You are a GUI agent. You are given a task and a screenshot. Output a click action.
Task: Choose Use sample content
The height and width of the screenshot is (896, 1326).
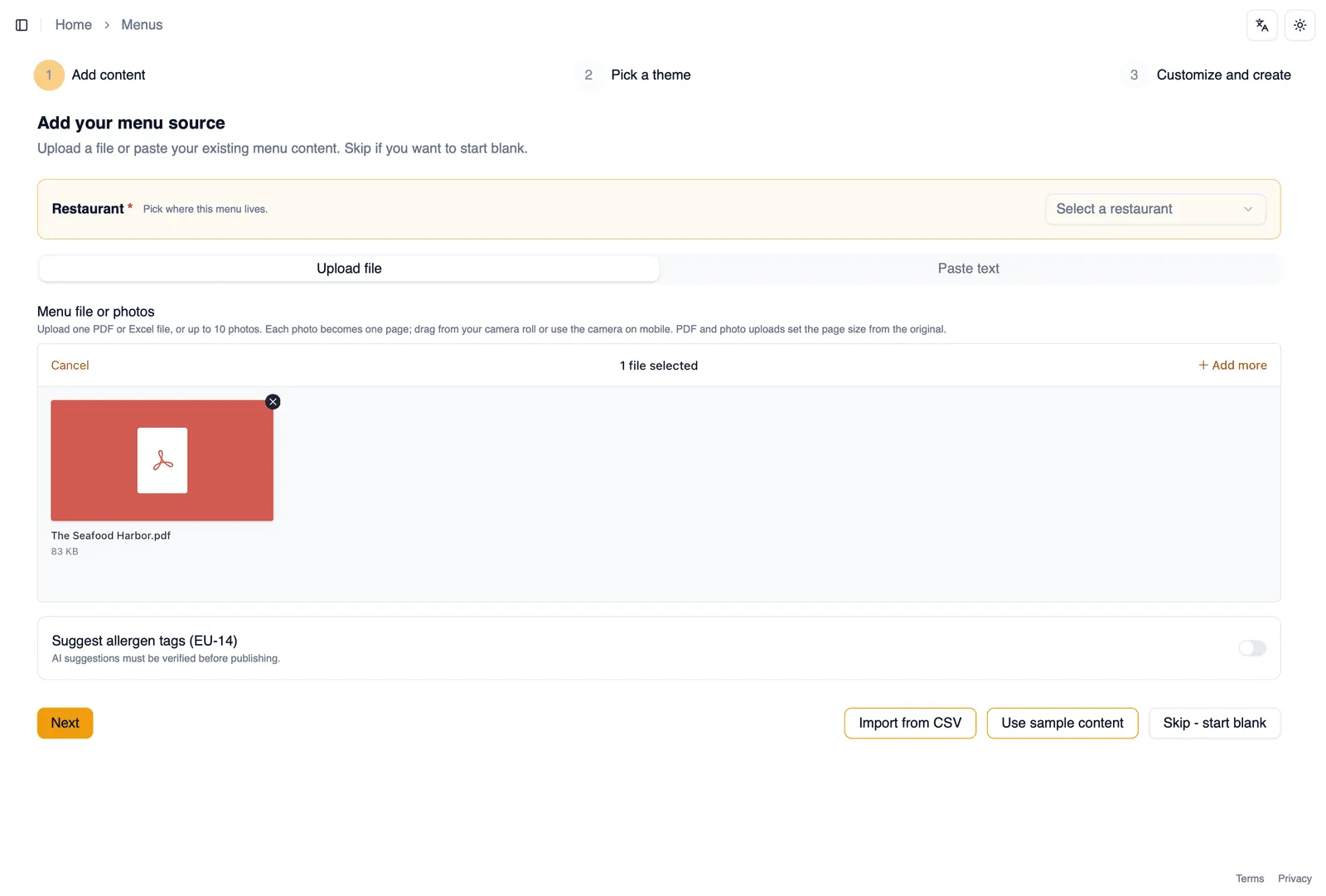[x=1062, y=723]
